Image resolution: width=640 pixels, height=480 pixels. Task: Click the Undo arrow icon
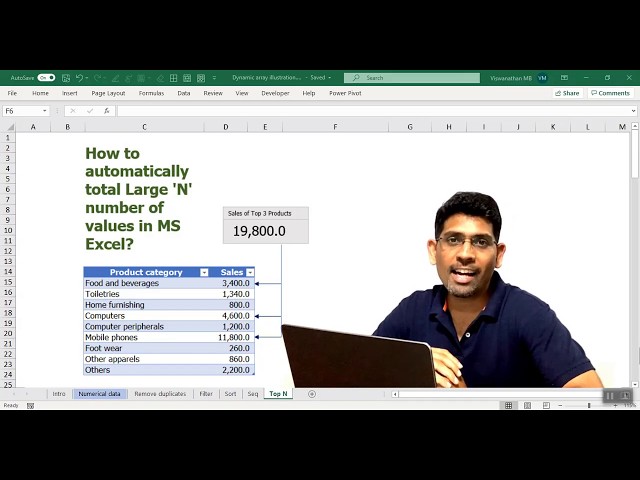[x=79, y=78]
